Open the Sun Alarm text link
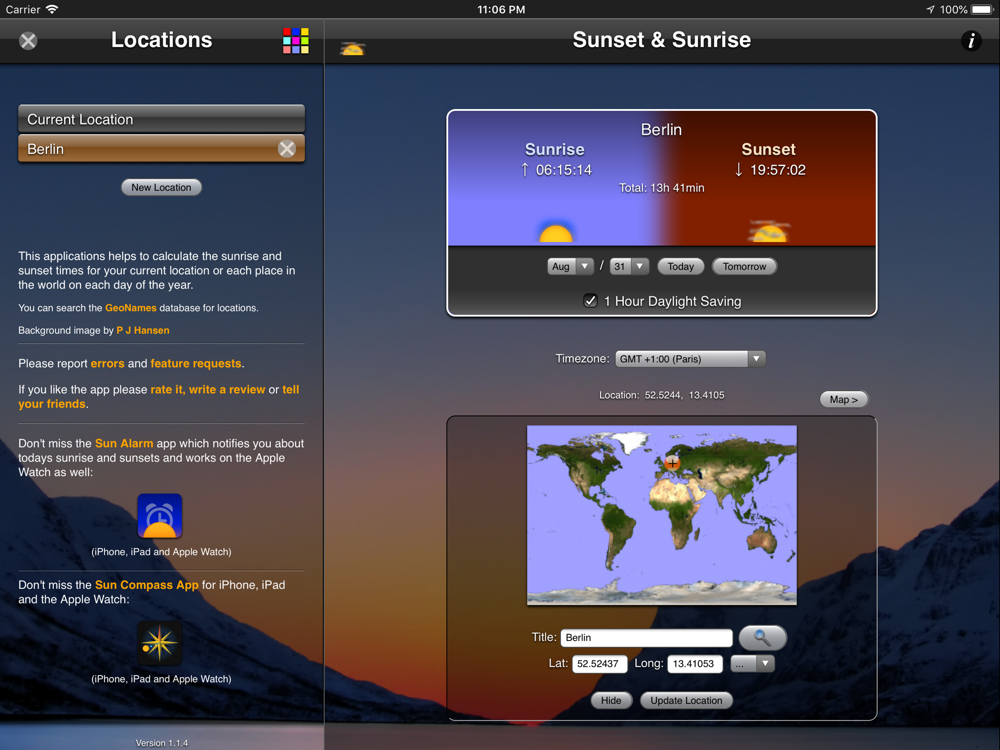The width and height of the screenshot is (1000, 750). (x=124, y=443)
